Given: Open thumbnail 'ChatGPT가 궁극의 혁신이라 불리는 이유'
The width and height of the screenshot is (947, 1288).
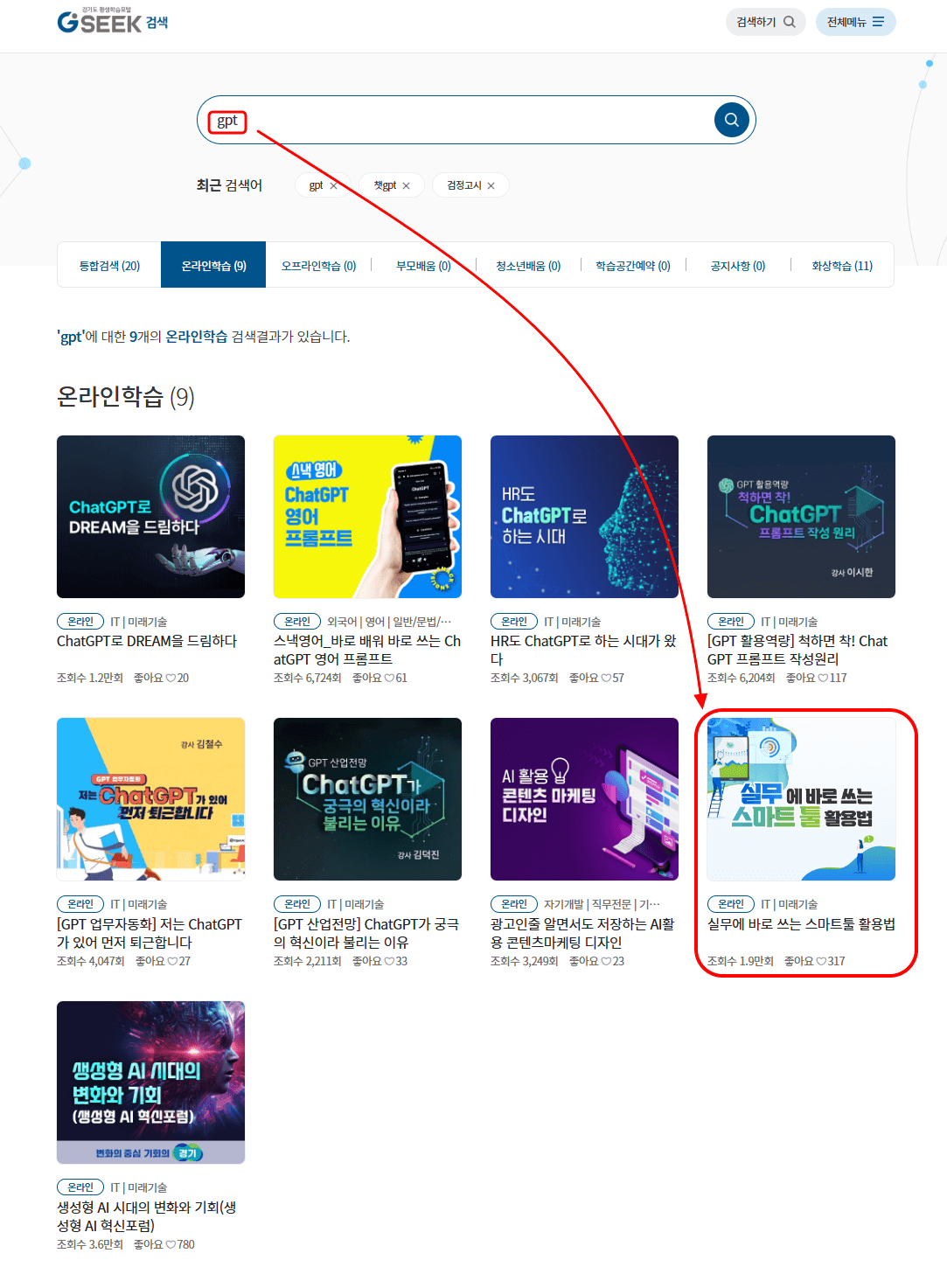Looking at the screenshot, I should (x=367, y=799).
